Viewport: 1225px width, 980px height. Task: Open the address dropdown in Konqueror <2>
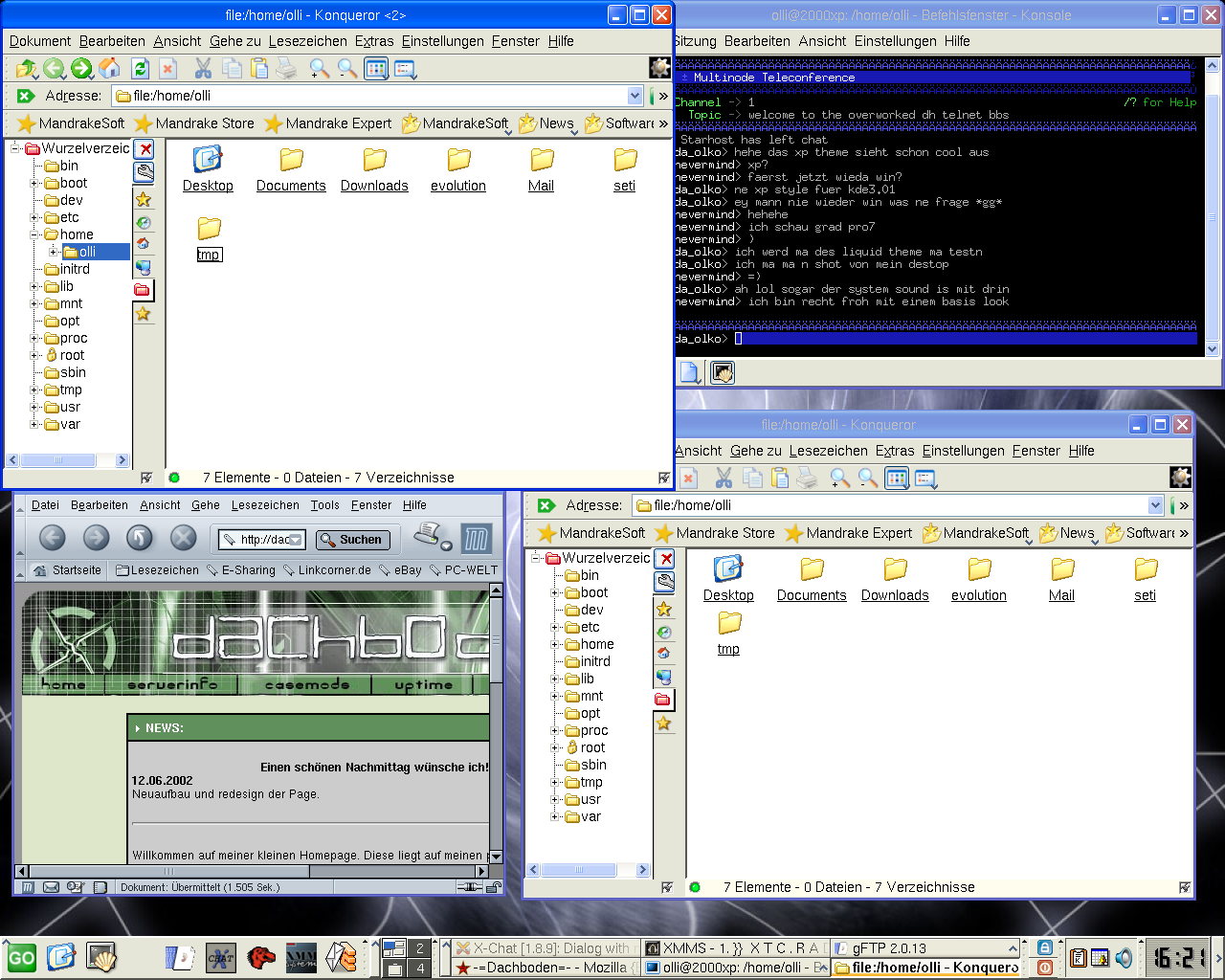point(635,96)
